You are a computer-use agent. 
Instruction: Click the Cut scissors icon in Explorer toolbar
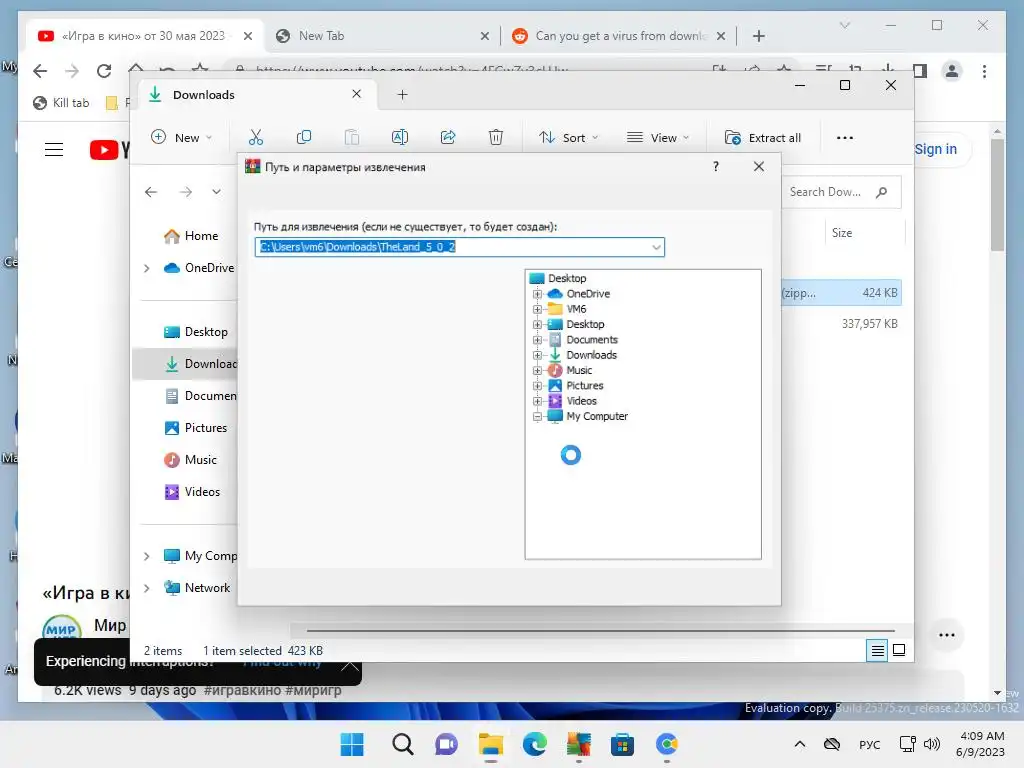[x=255, y=137]
